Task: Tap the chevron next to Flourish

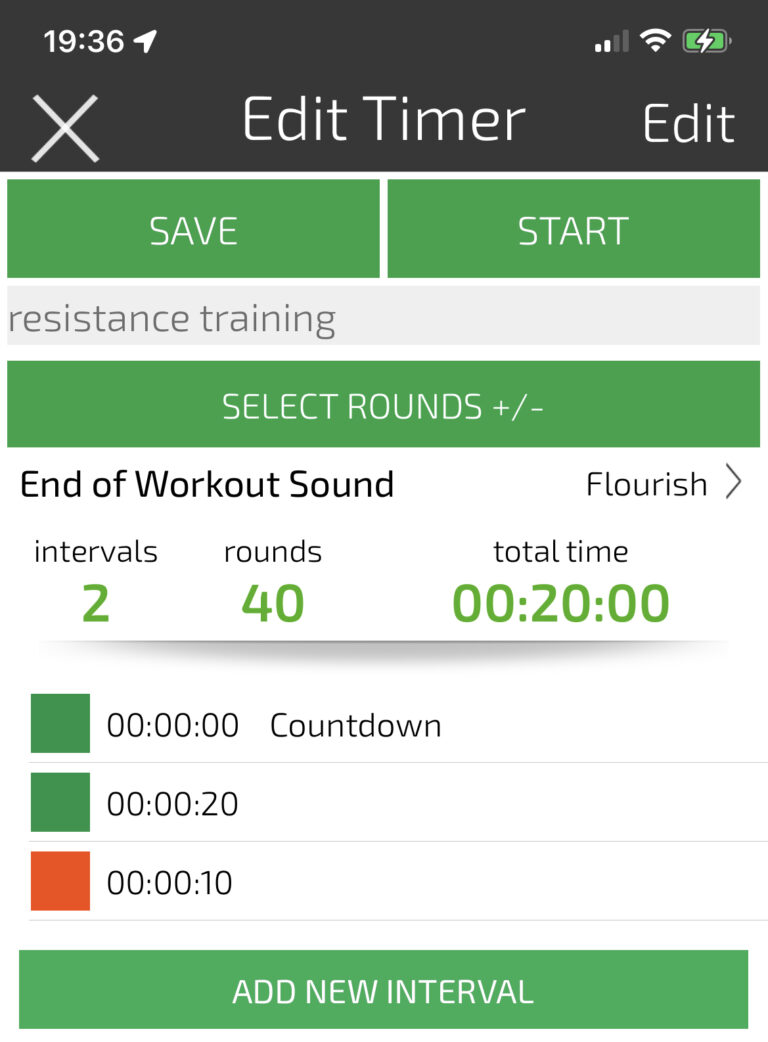Action: [734, 485]
